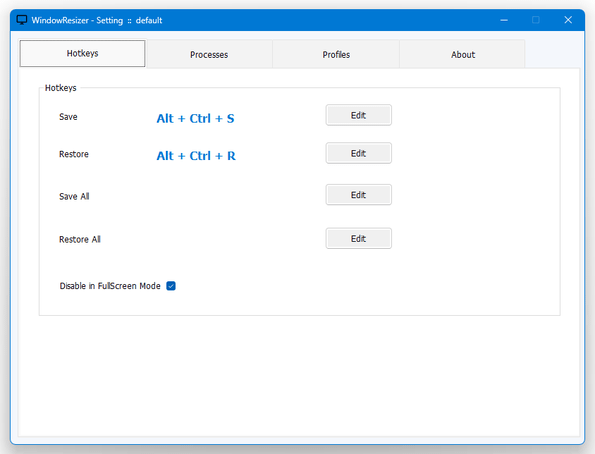Open the Processes tab
This screenshot has width=595, height=454.
pos(209,55)
